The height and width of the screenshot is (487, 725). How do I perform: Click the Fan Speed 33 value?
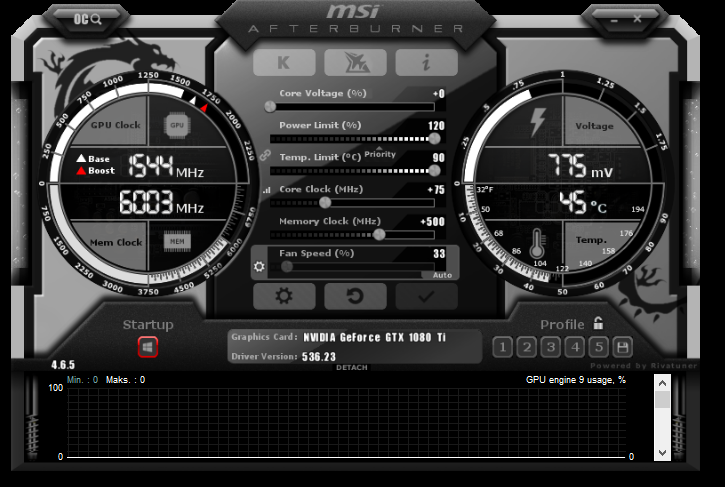click(x=439, y=253)
